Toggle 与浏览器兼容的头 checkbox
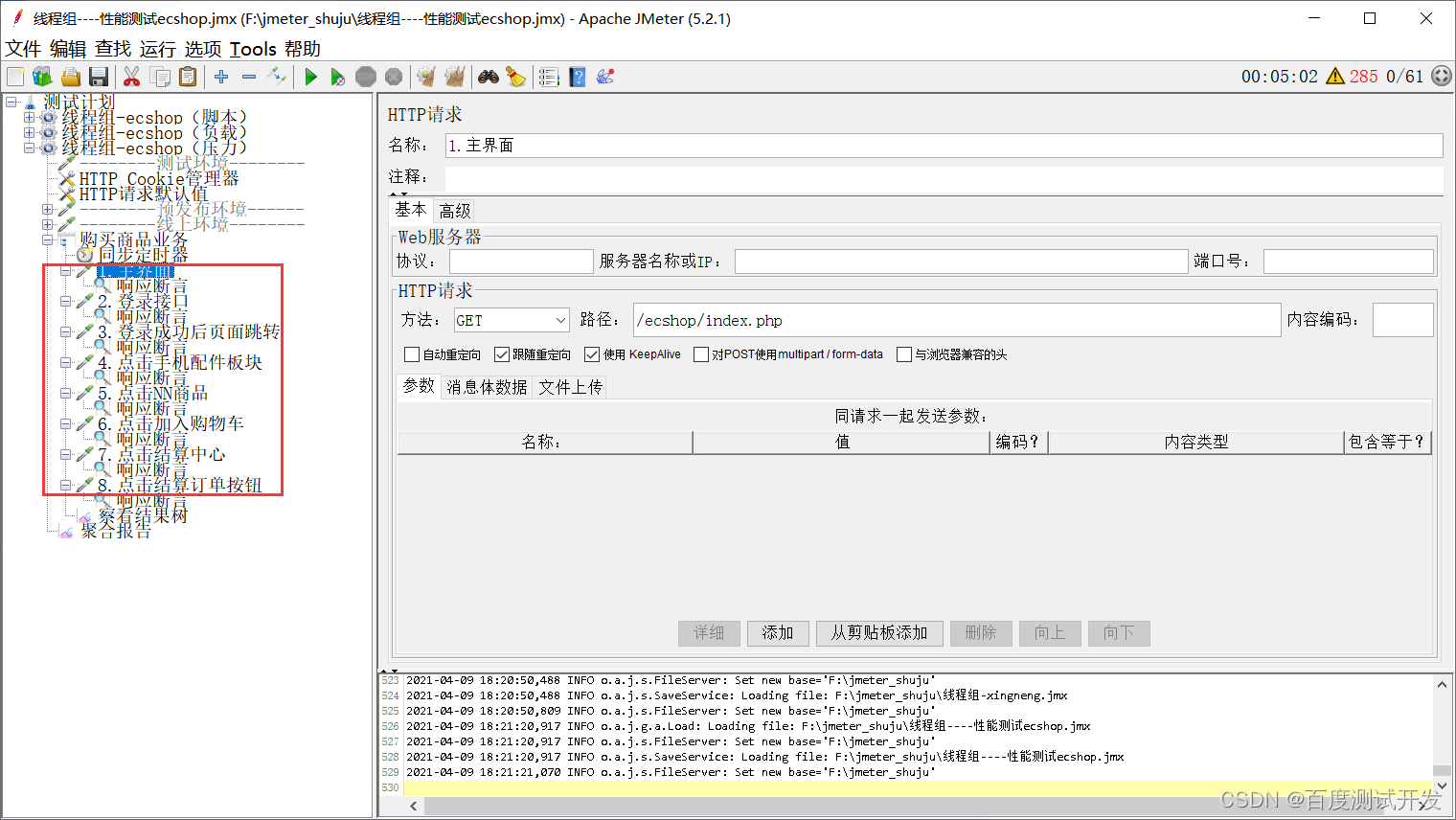 pos(904,354)
